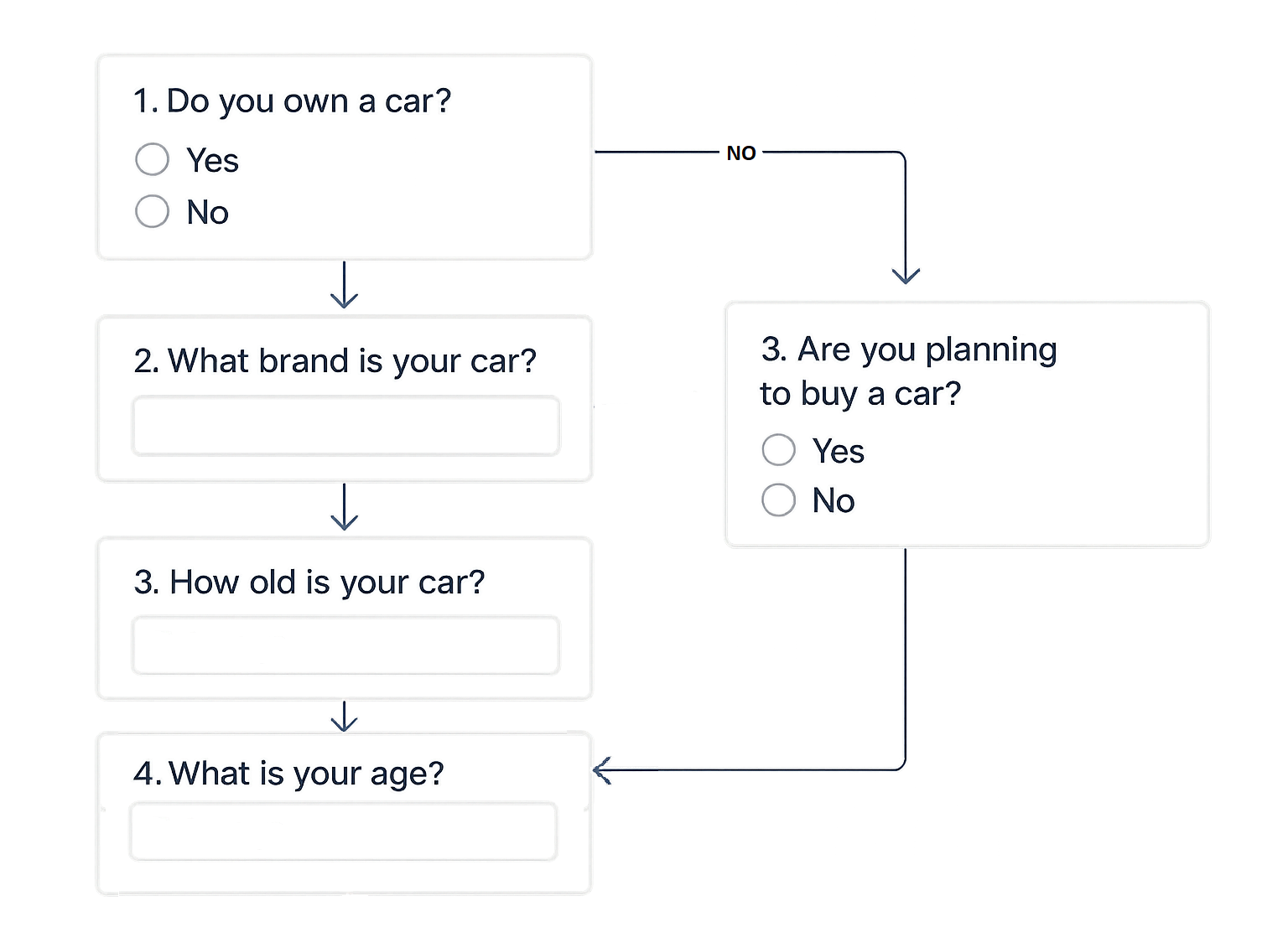The width and height of the screenshot is (1288, 927).
Task: Click the NO branch label on connector
Action: pos(741,153)
